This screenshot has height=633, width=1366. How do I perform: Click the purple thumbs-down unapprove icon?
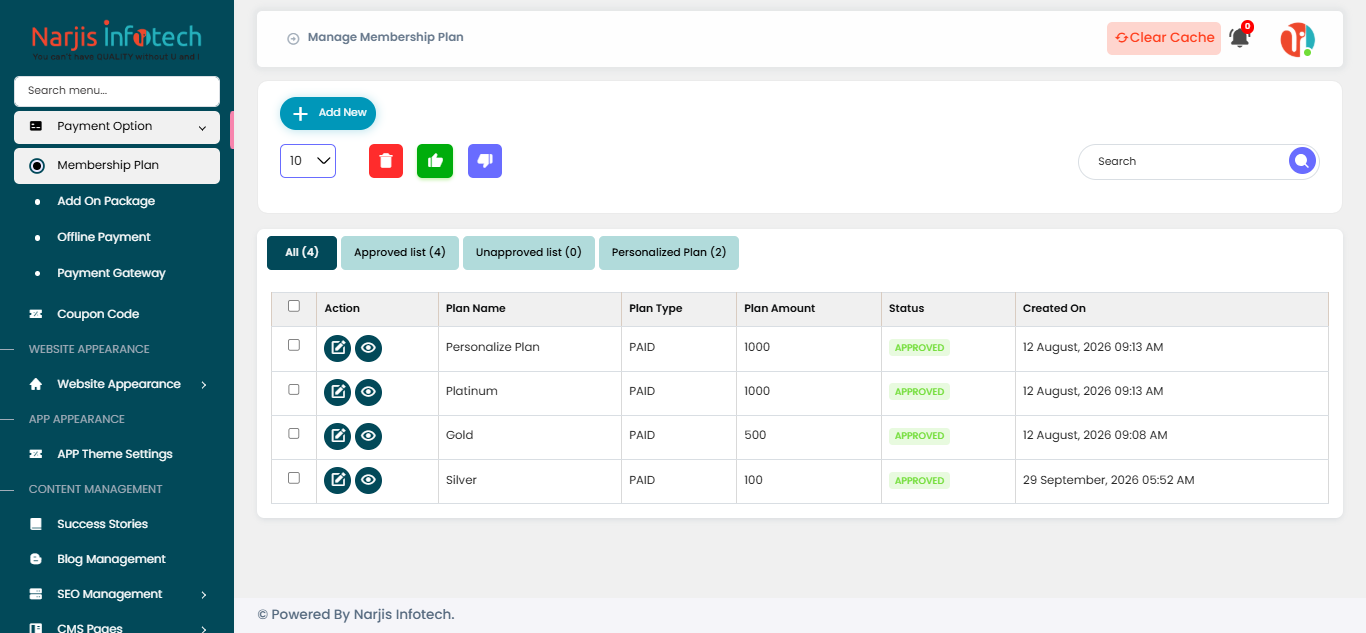coord(485,161)
